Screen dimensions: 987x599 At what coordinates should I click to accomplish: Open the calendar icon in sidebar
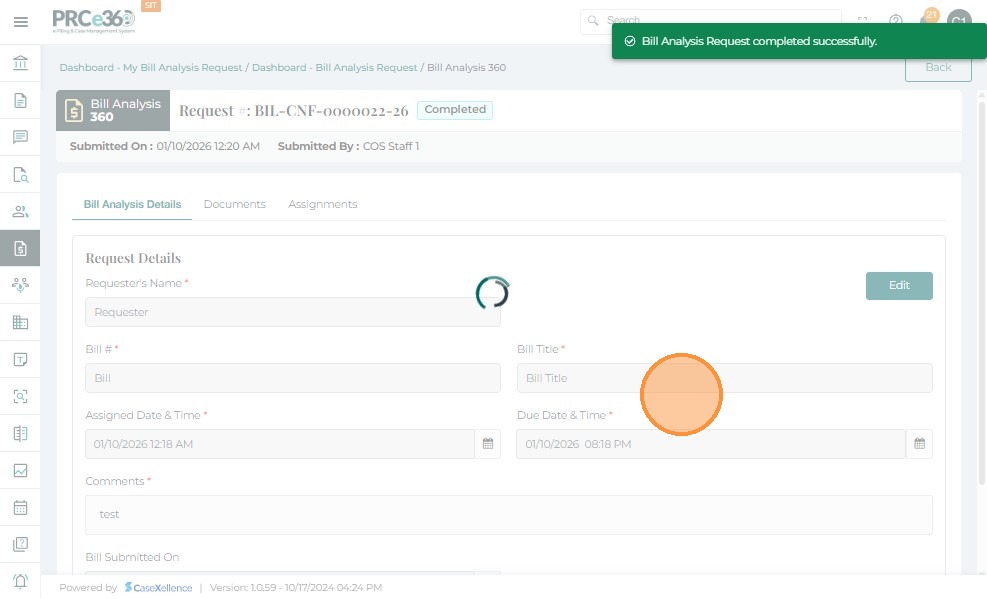pos(20,507)
